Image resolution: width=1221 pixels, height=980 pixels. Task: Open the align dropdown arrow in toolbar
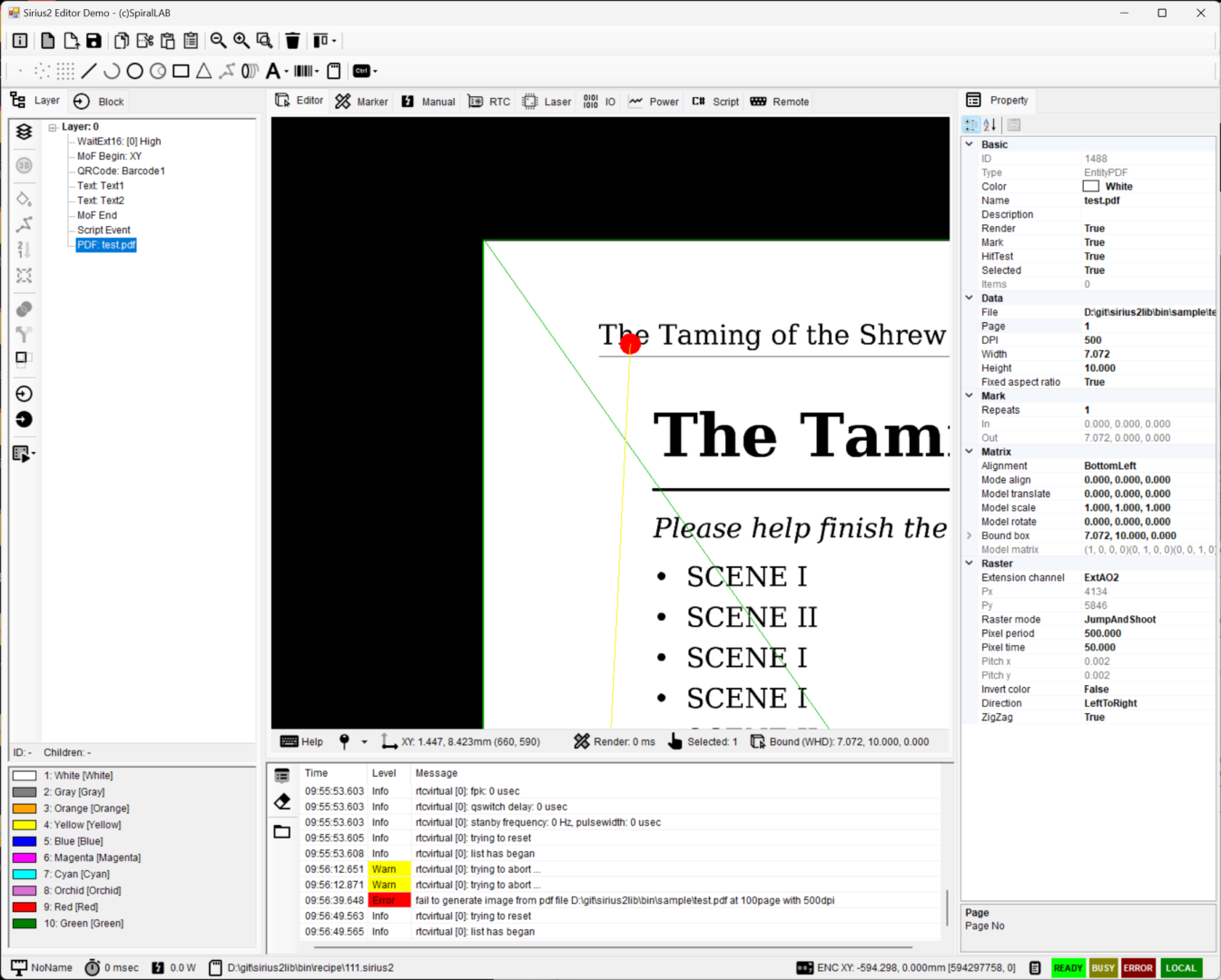point(334,41)
